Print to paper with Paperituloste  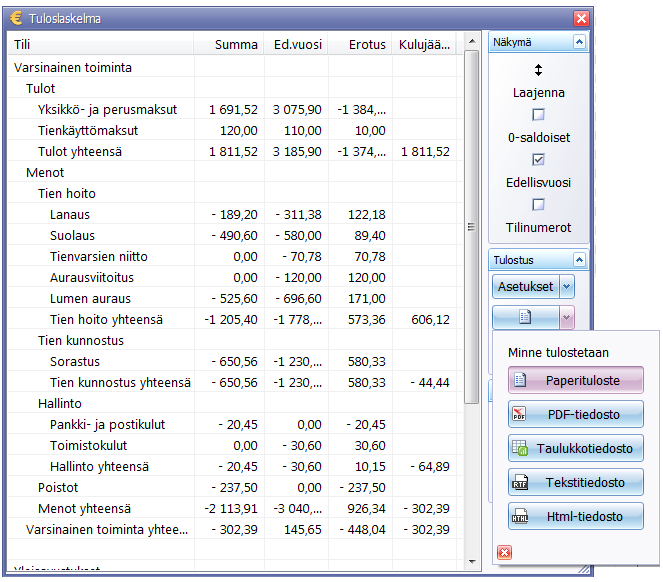point(575,380)
